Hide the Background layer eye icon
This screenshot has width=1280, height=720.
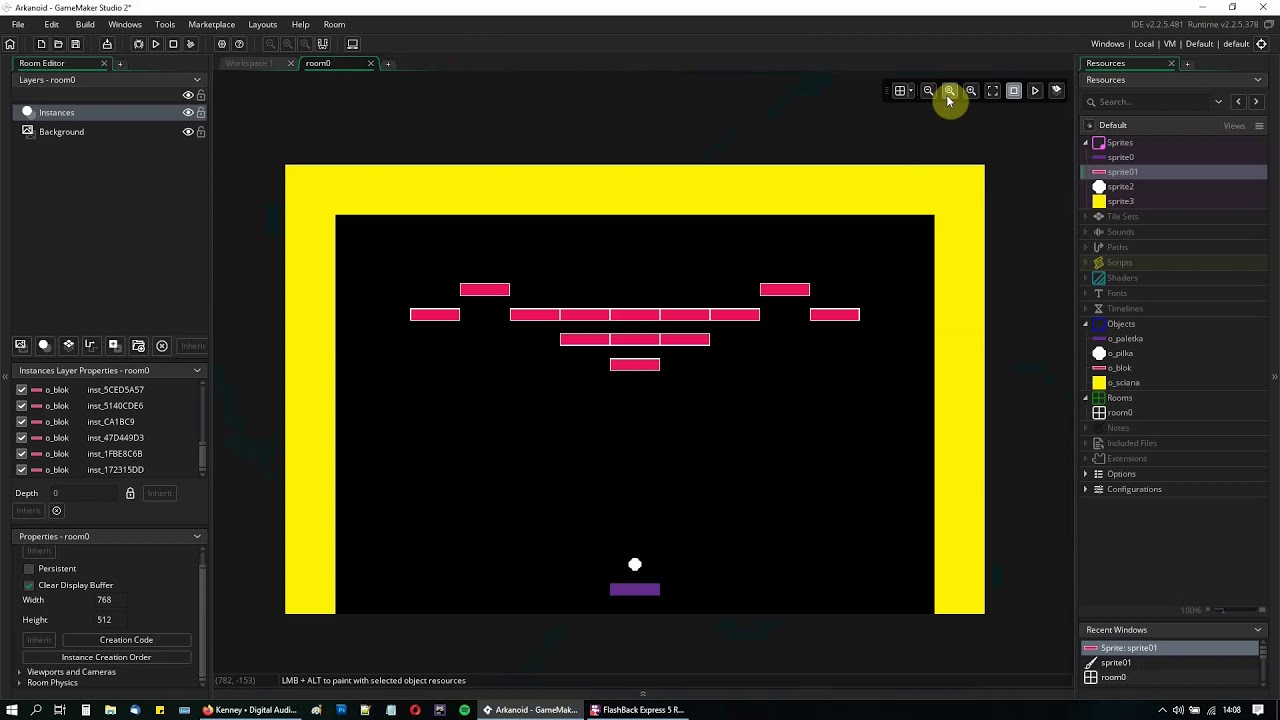[x=187, y=132]
